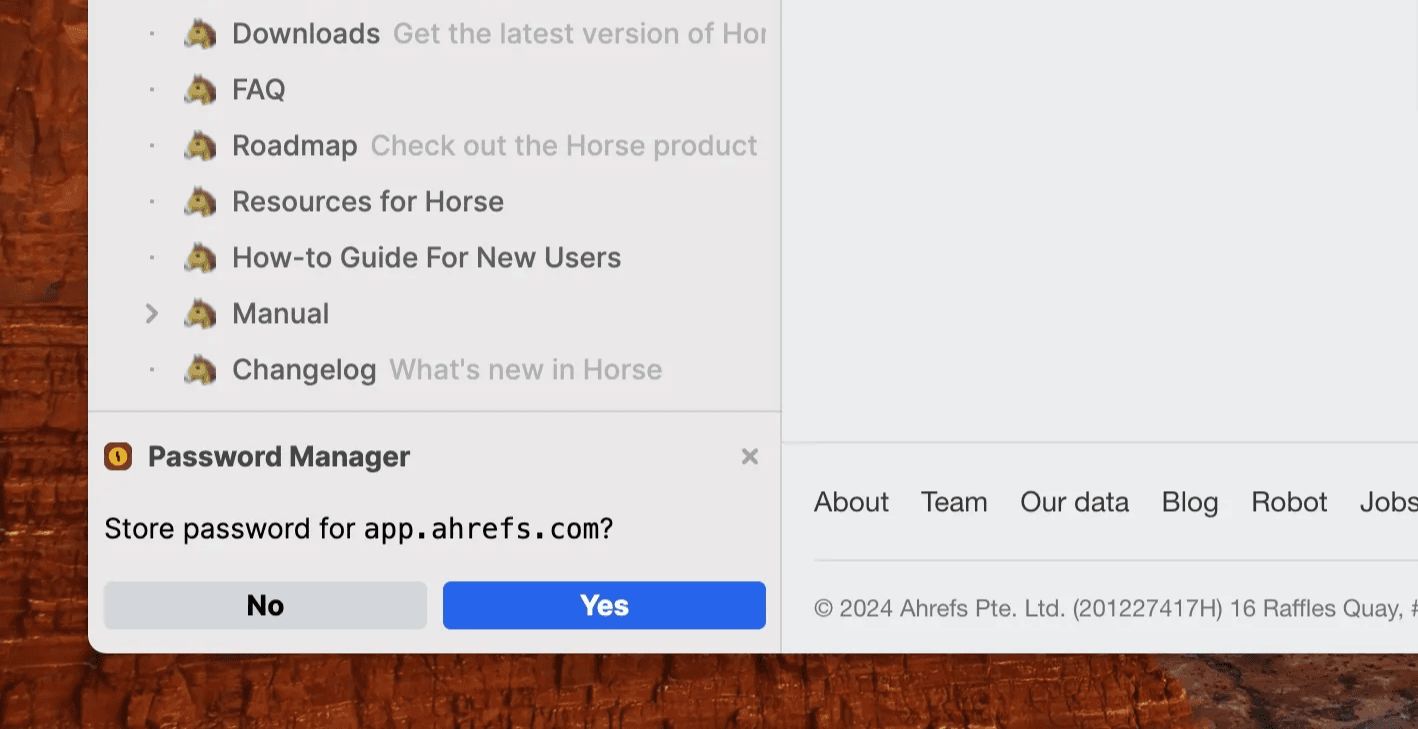This screenshot has height=729, width=1418.
Task: Expand the Manual section
Action: click(x=152, y=313)
